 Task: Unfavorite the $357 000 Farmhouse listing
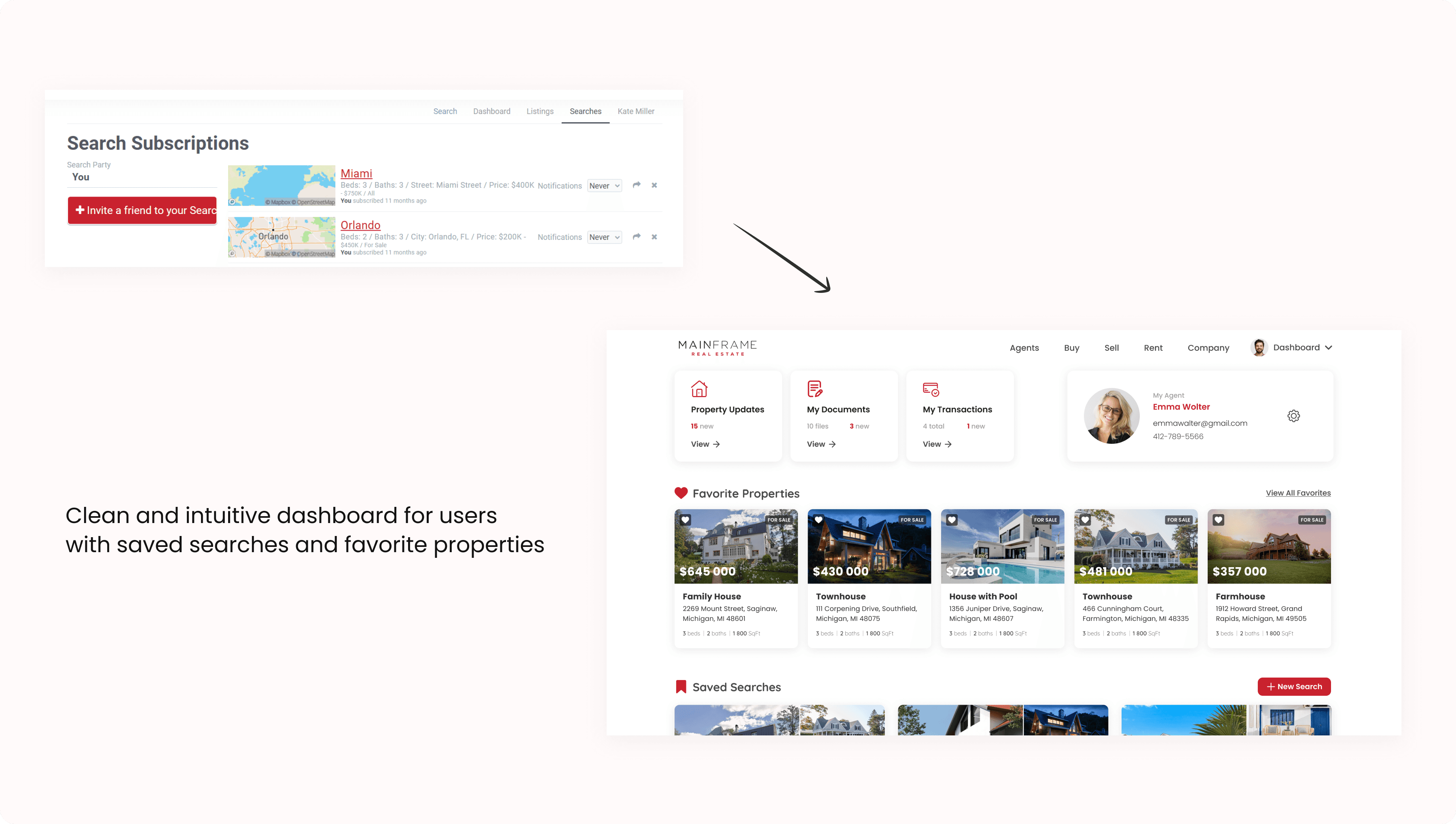click(x=1218, y=520)
